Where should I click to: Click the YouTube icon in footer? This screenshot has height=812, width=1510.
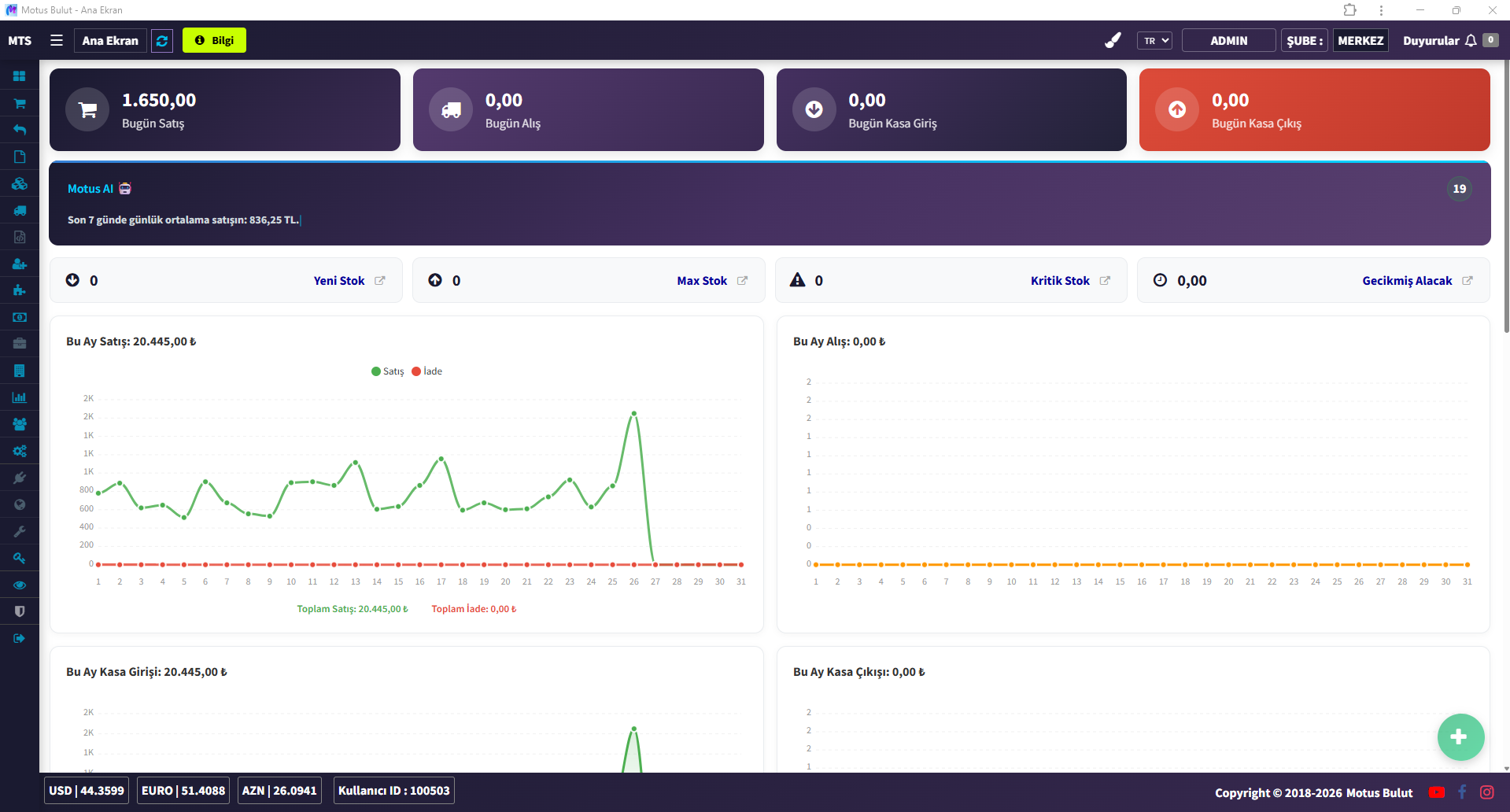(x=1437, y=792)
